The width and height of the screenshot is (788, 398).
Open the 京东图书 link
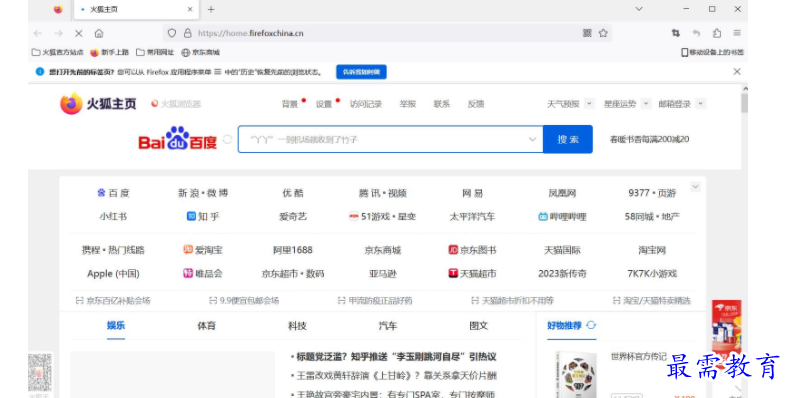[472, 250]
